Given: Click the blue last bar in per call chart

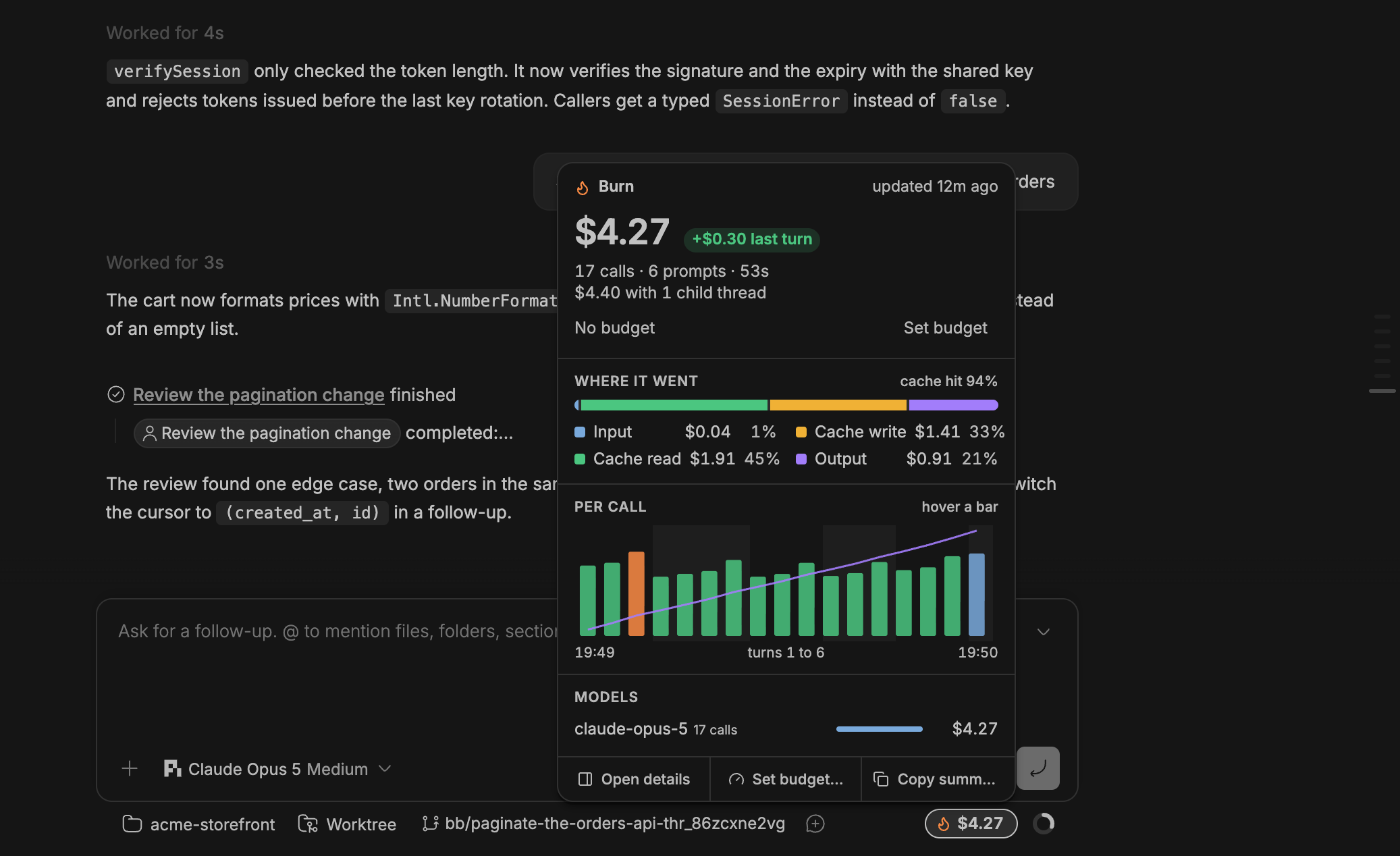Looking at the screenshot, I should [976, 594].
